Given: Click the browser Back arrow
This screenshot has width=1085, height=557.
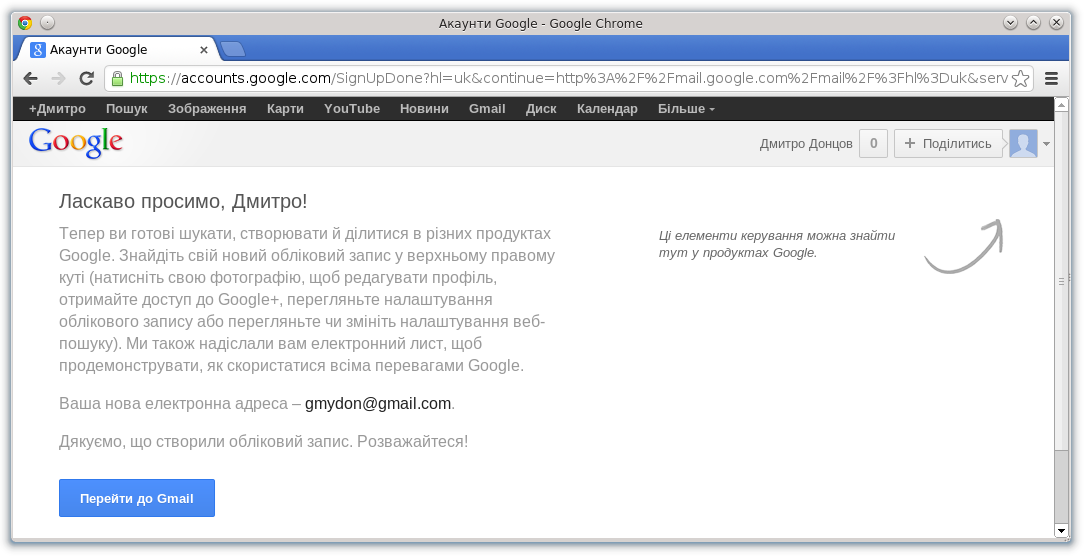Looking at the screenshot, I should [x=30, y=78].
